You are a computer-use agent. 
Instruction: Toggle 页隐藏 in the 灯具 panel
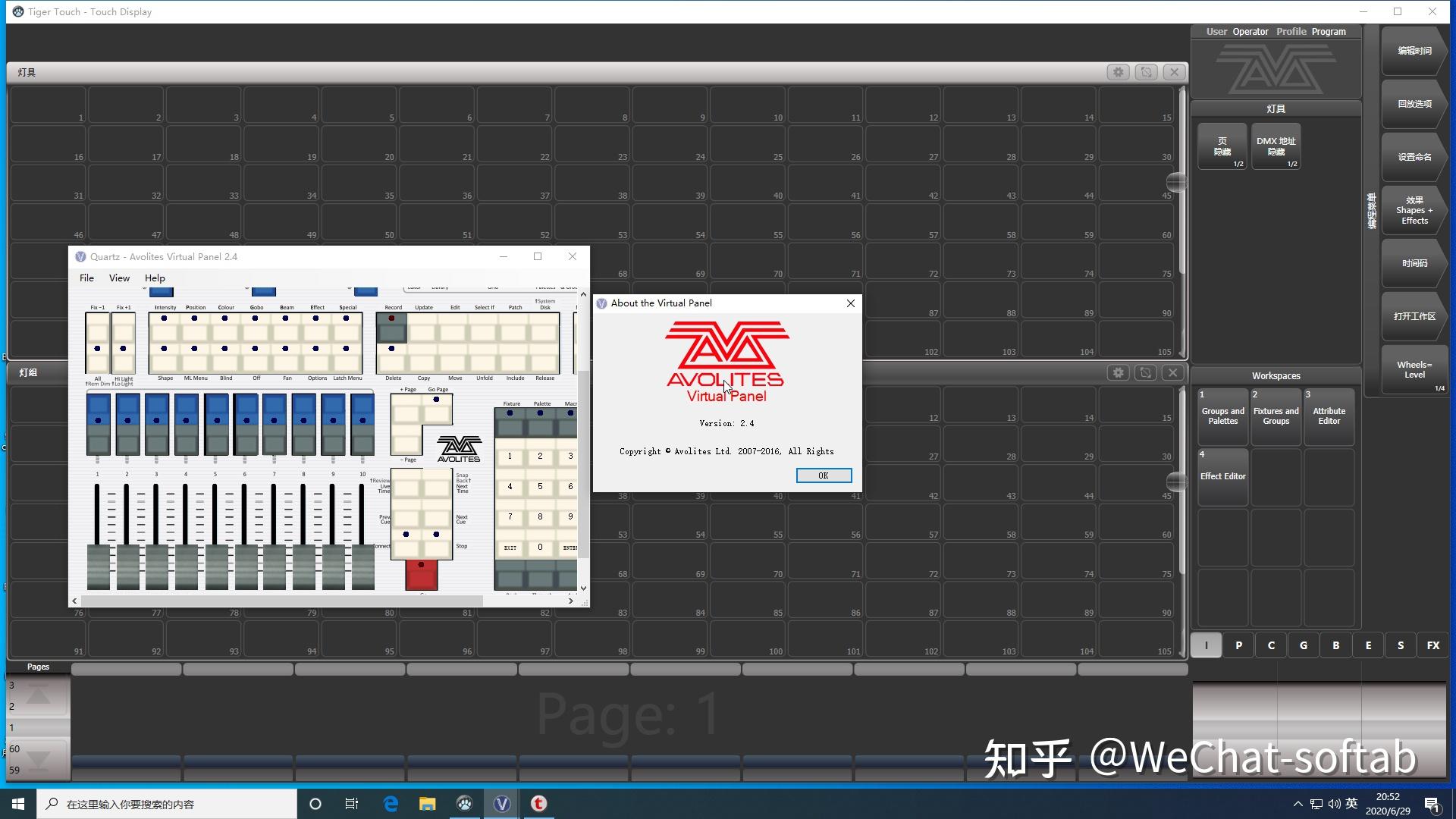point(1222,146)
